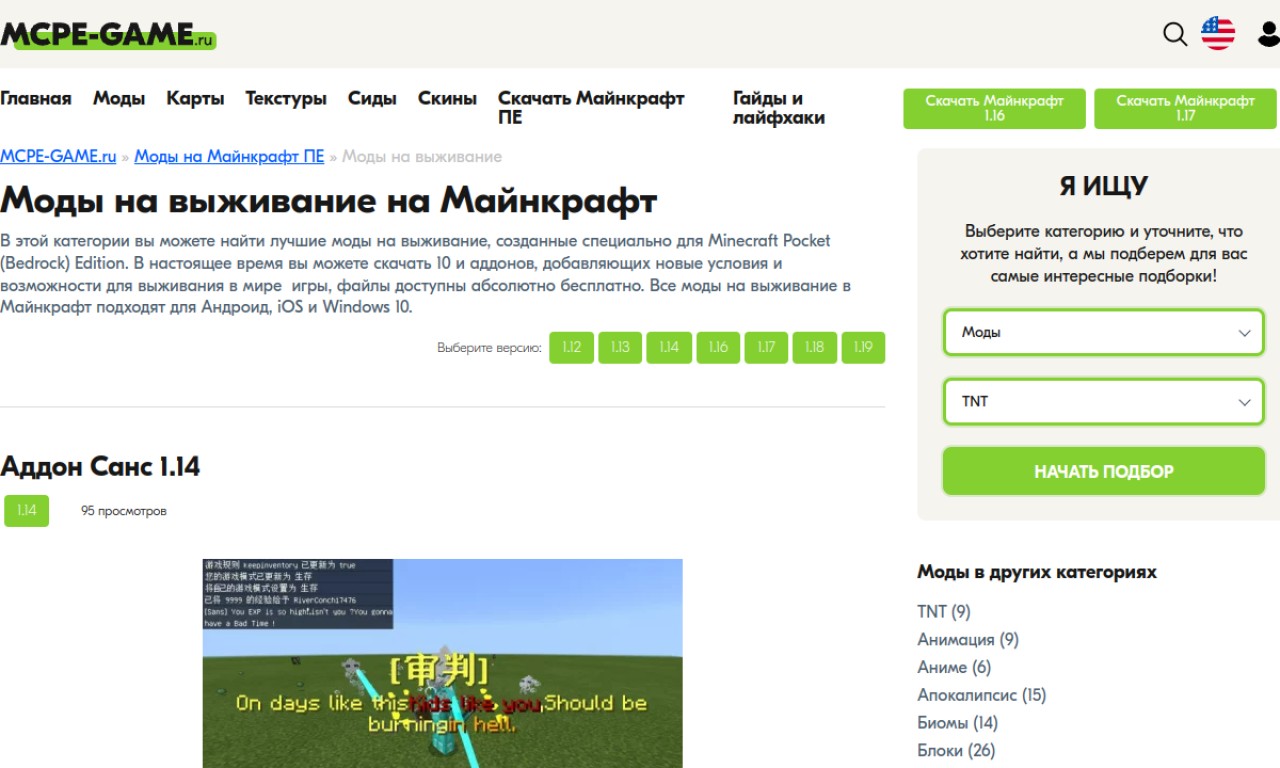Screen dimensions: 1280x768
Task: Open the Анимация (9) category link
Action: click(968, 639)
